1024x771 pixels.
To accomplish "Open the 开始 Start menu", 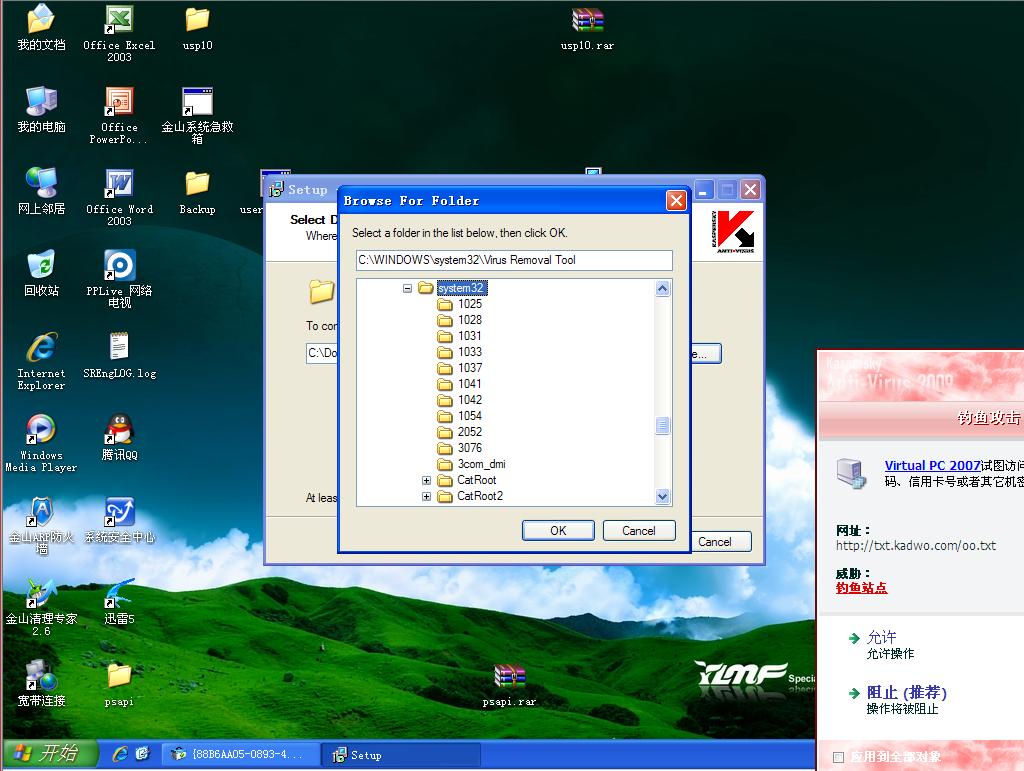I will (x=50, y=754).
